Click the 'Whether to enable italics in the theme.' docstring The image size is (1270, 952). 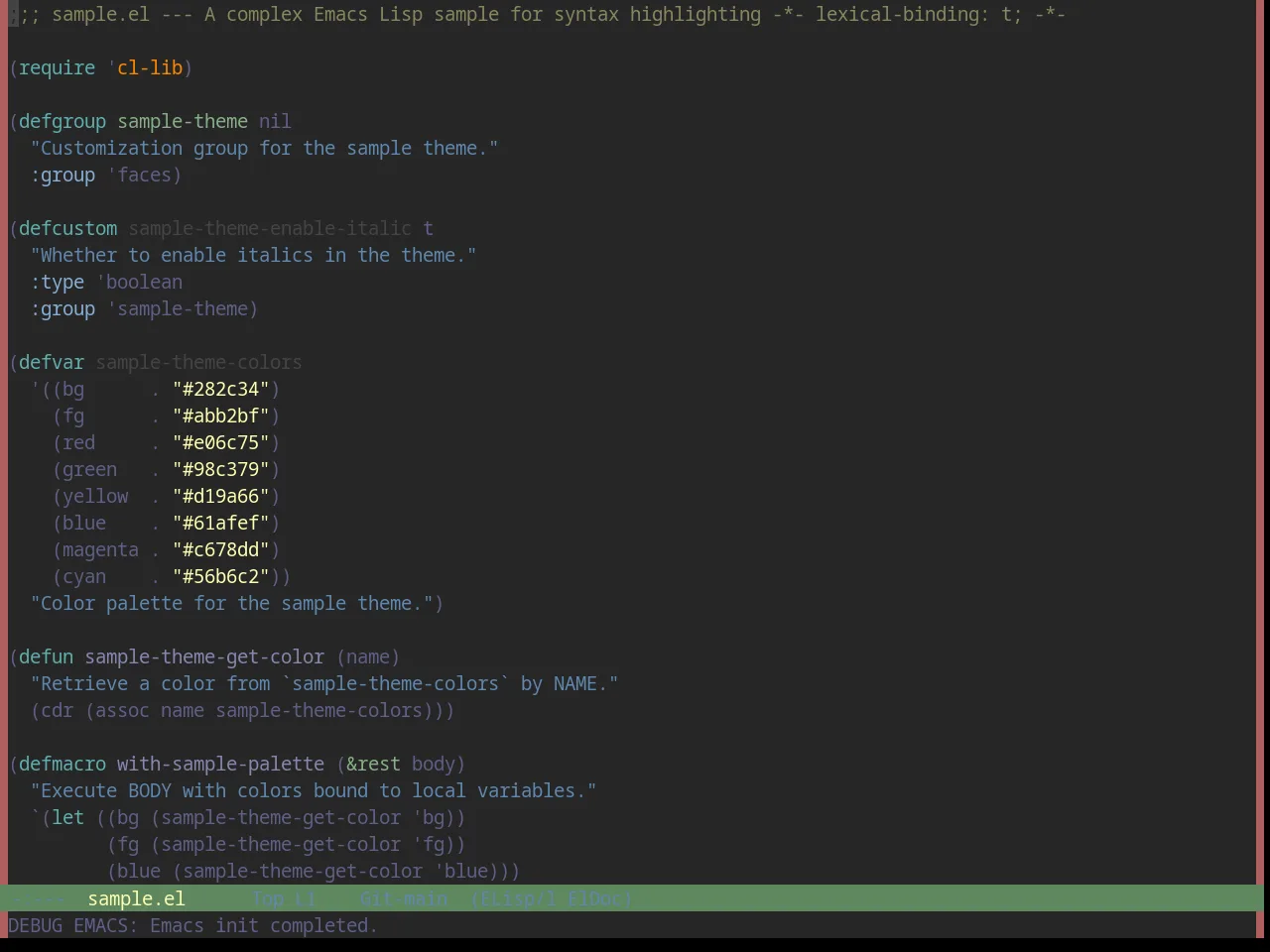pos(253,255)
